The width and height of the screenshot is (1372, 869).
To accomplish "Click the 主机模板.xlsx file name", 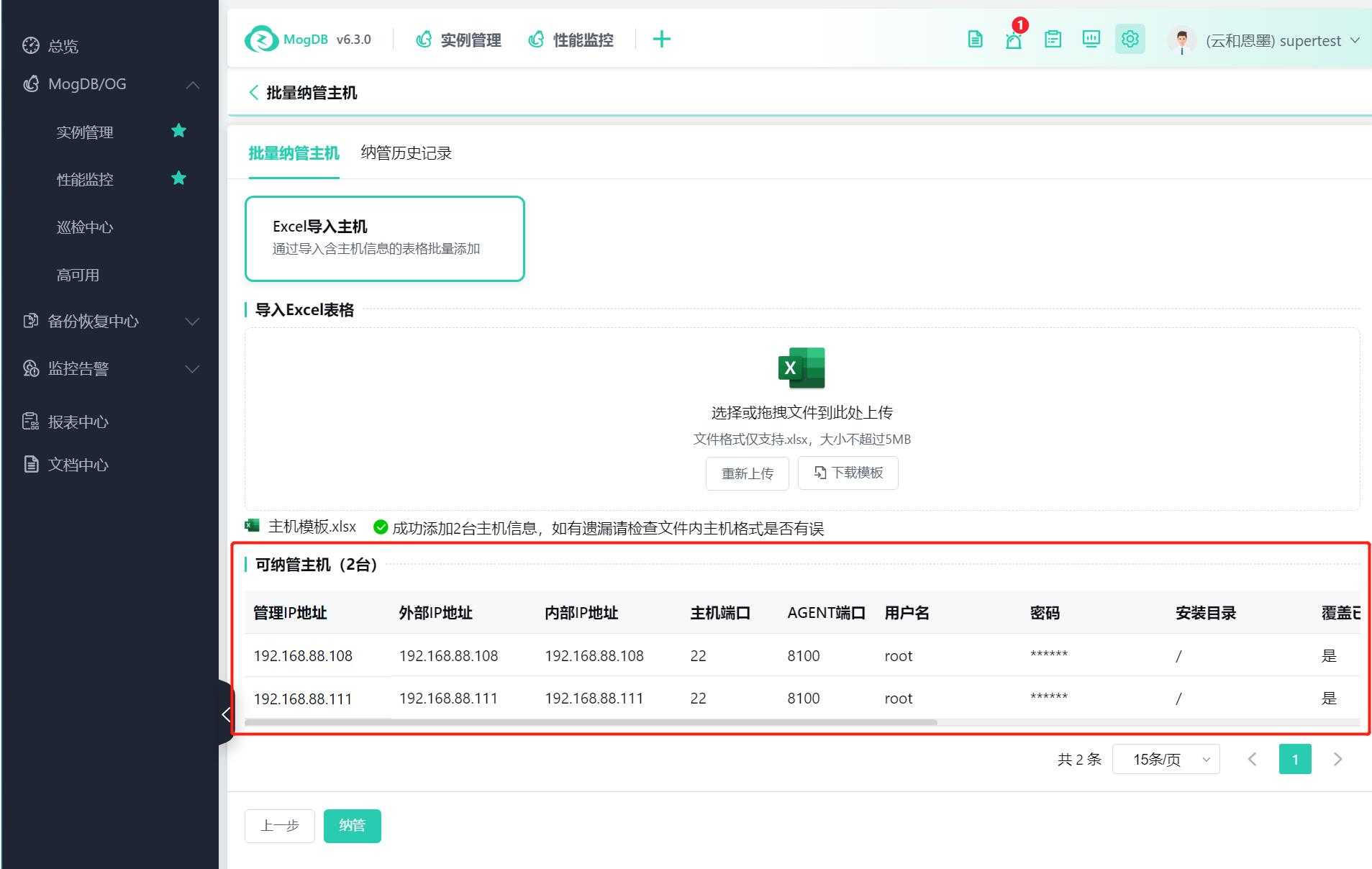I will (312, 527).
